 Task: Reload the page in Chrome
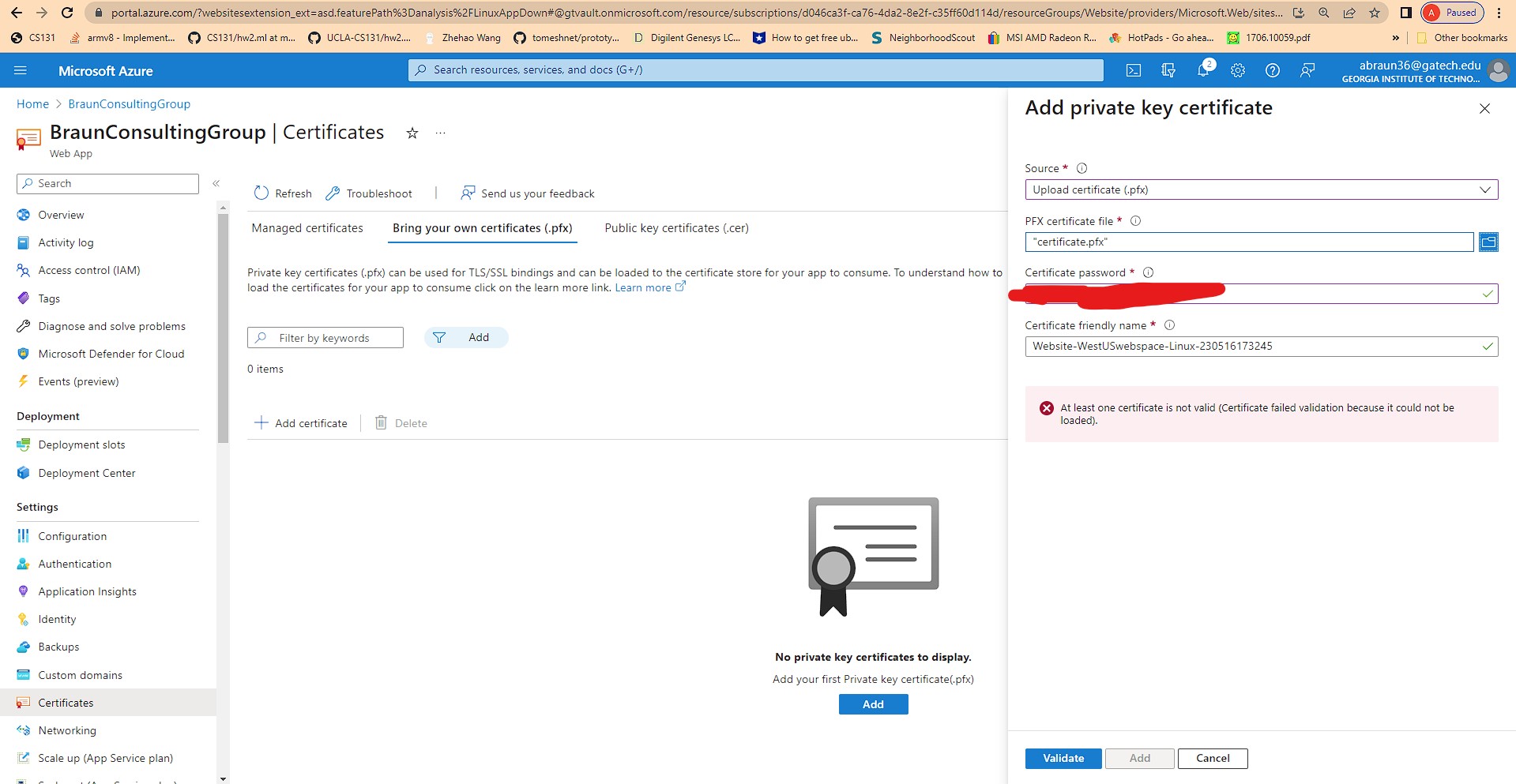67,13
